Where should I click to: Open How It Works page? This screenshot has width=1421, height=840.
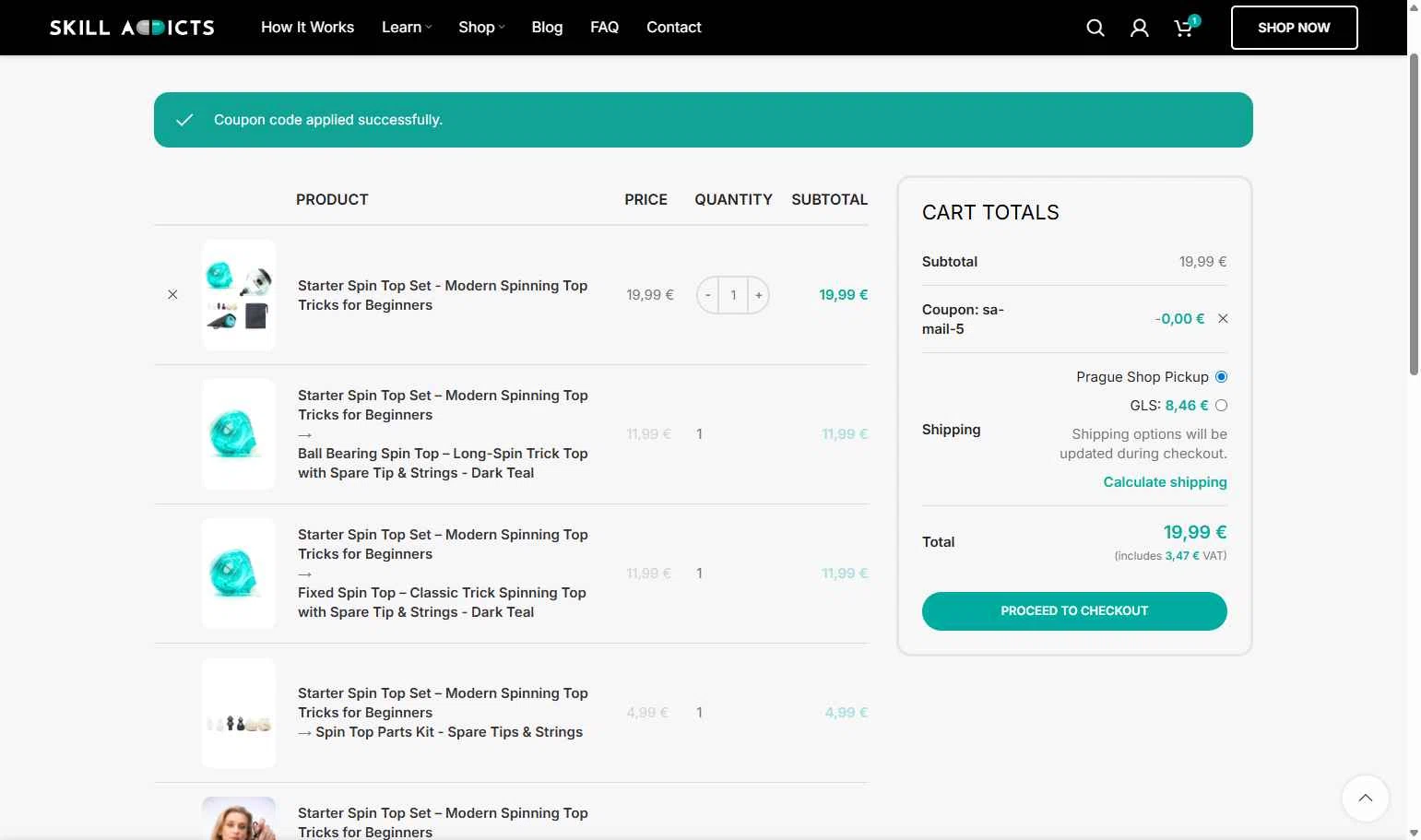(307, 28)
